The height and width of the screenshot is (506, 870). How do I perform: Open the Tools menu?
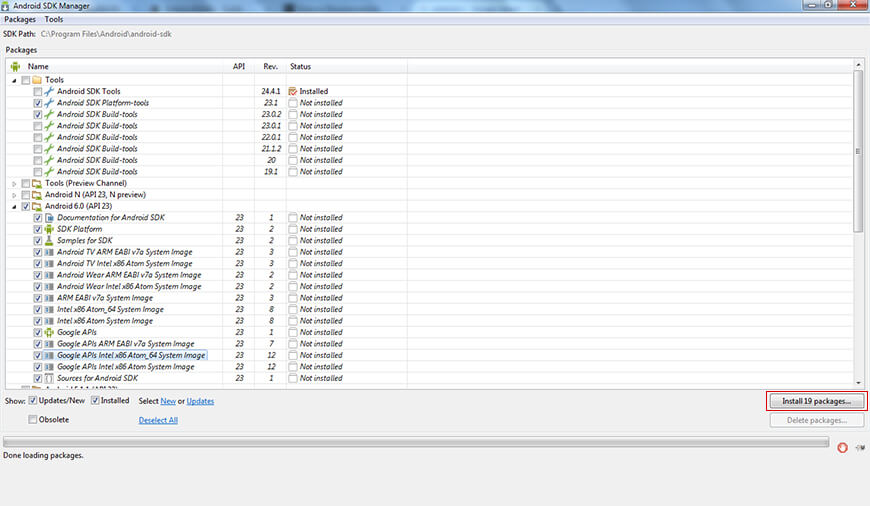(x=54, y=19)
